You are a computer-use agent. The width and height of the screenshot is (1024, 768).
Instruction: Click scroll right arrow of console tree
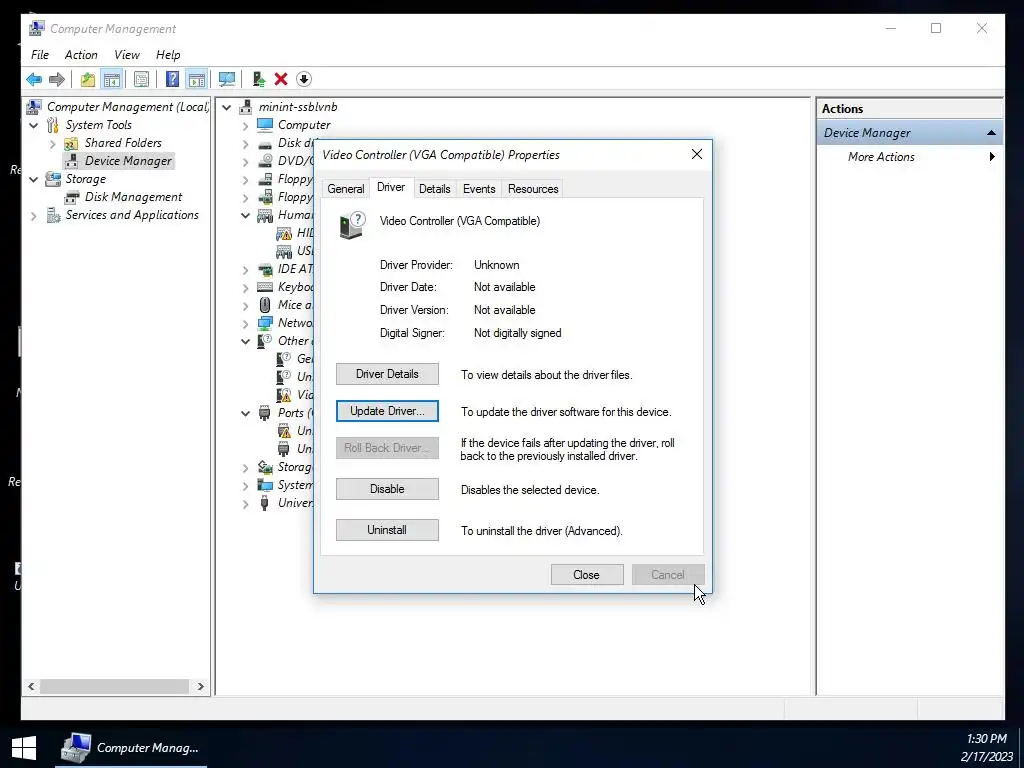coord(200,686)
